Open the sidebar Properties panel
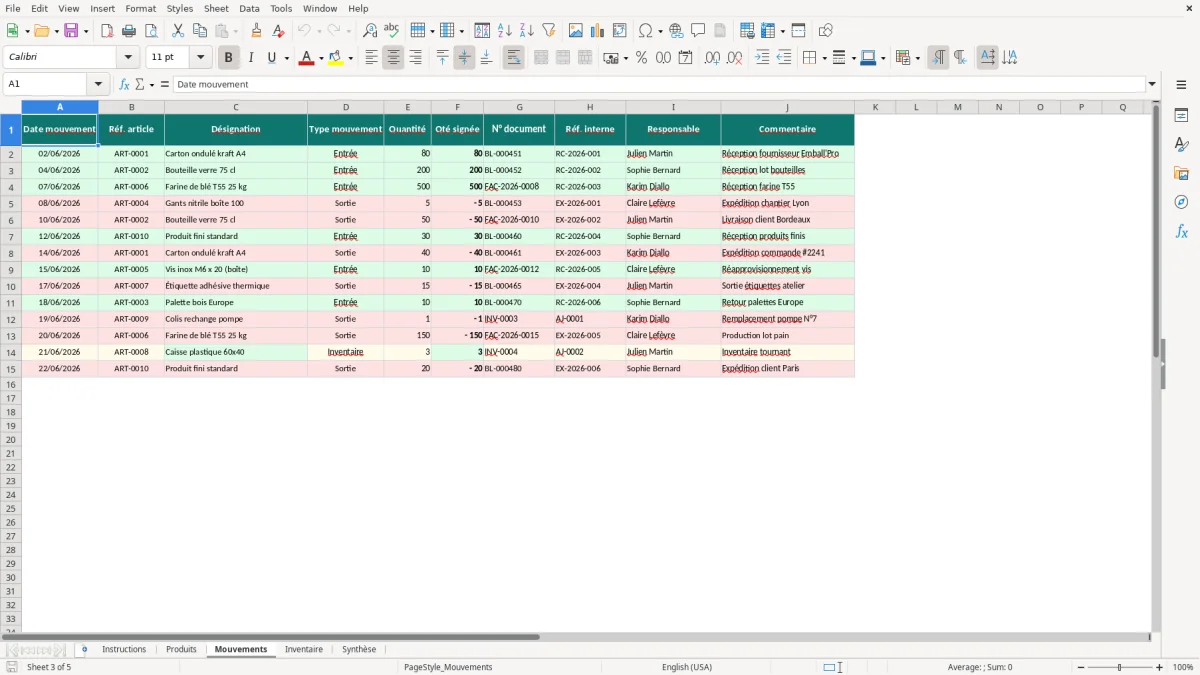The image size is (1200, 675). [1181, 116]
